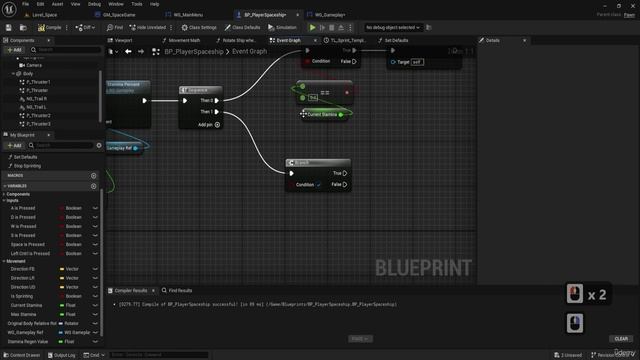Expand the Components variable category

(x=4, y=194)
